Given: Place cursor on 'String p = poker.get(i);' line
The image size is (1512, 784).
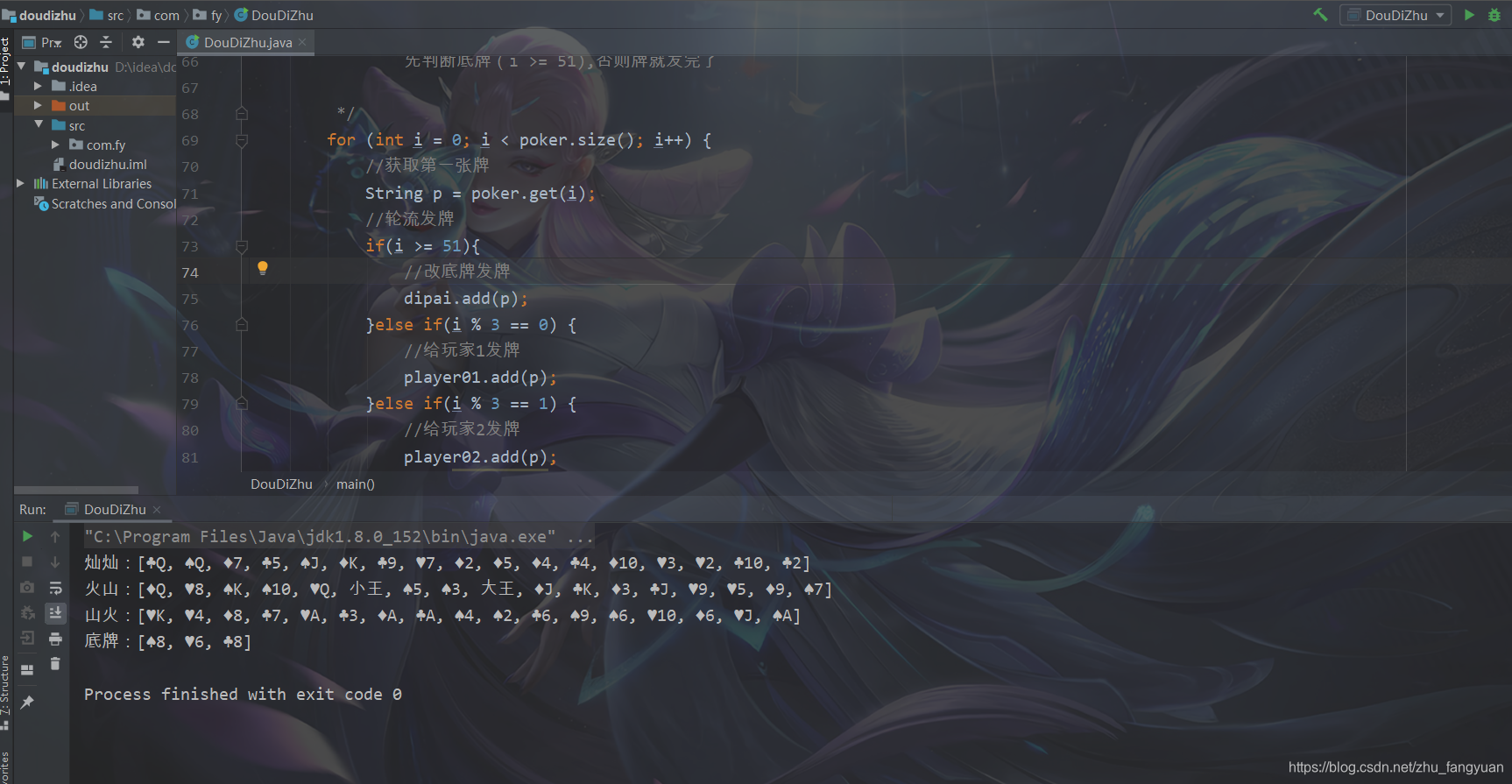Looking at the screenshot, I should 480,194.
